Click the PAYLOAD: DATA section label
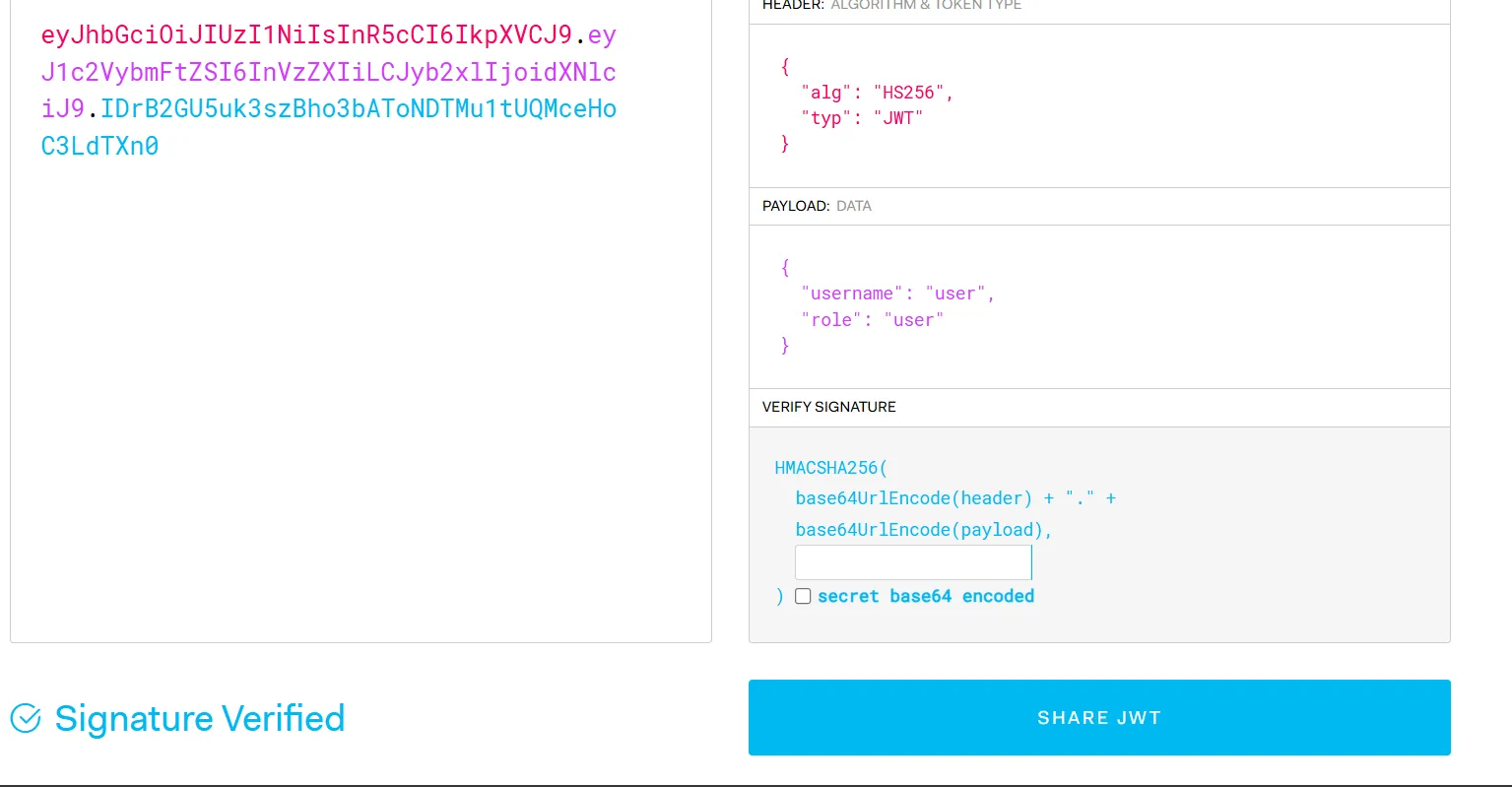The image size is (1512, 787). click(817, 206)
